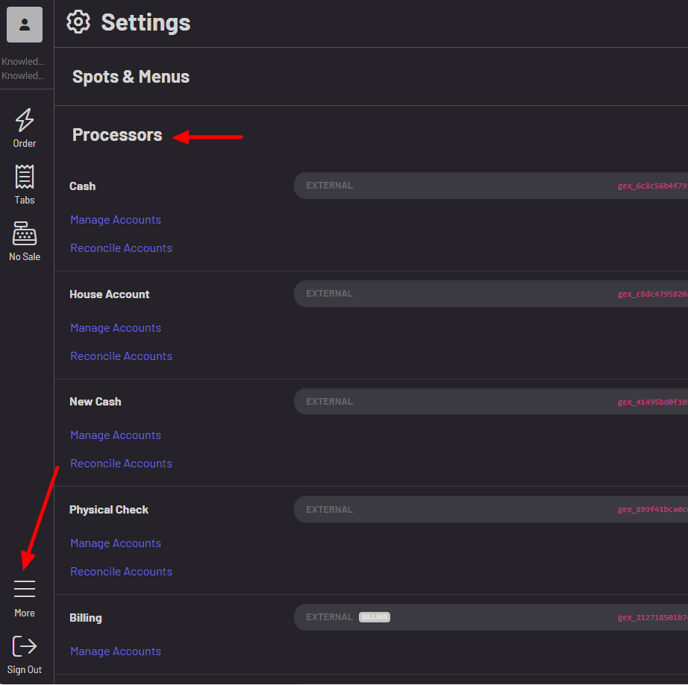Click Reconcile Accounts under House Account
Viewport: 688px width, 685px height.
(121, 356)
